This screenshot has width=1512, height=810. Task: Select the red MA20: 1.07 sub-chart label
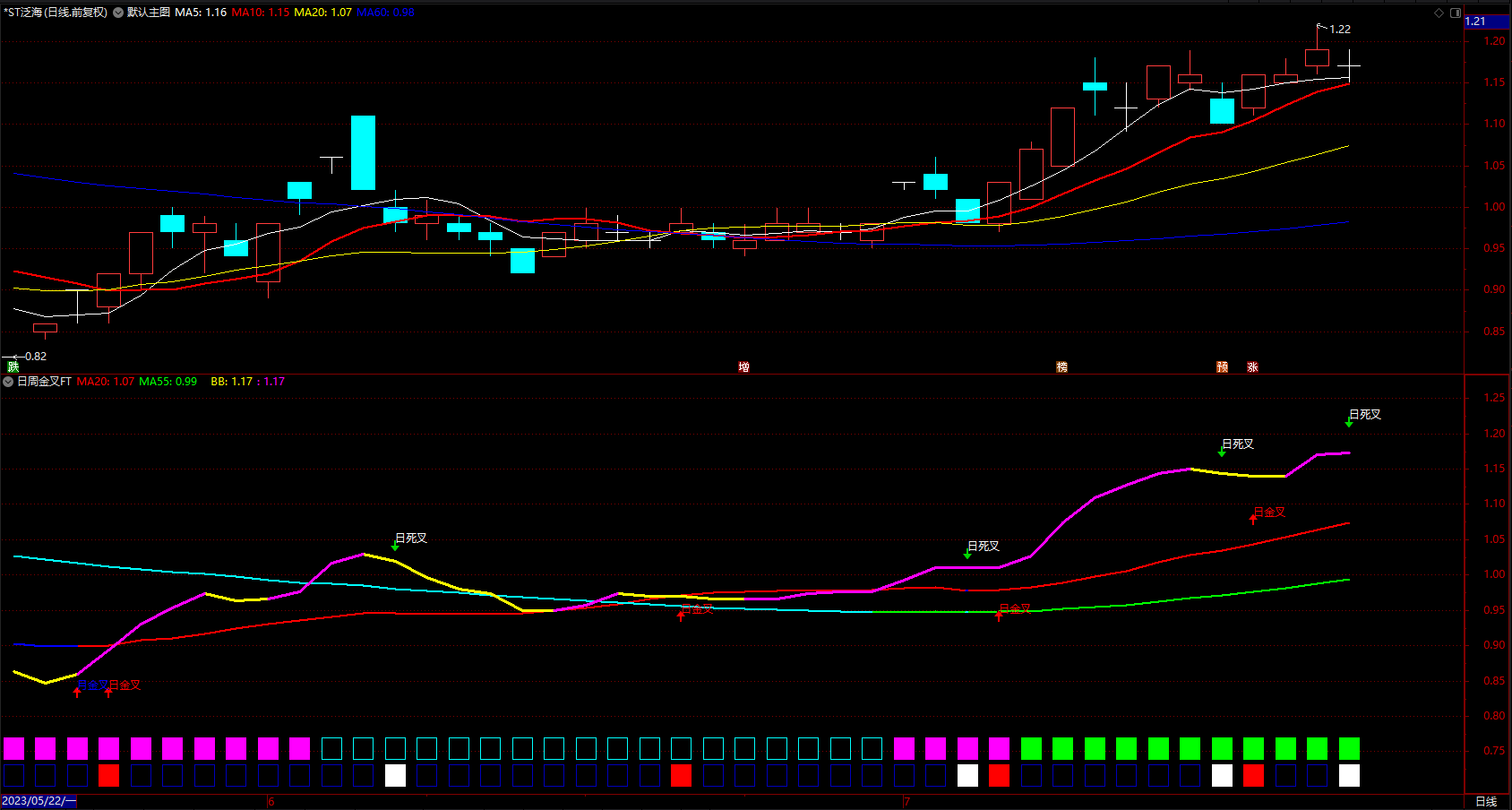click(105, 382)
